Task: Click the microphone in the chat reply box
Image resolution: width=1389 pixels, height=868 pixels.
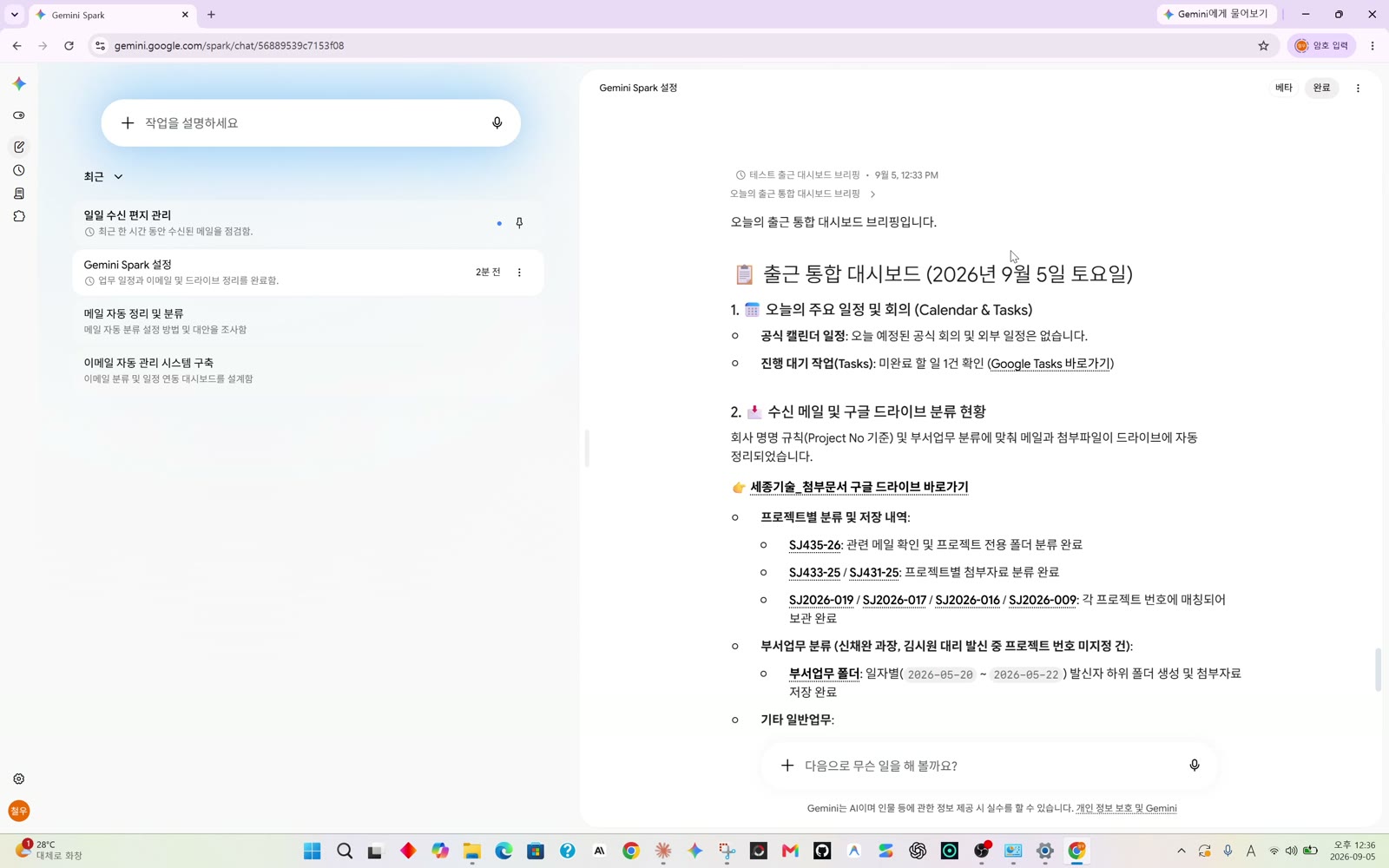Action: click(x=1195, y=766)
